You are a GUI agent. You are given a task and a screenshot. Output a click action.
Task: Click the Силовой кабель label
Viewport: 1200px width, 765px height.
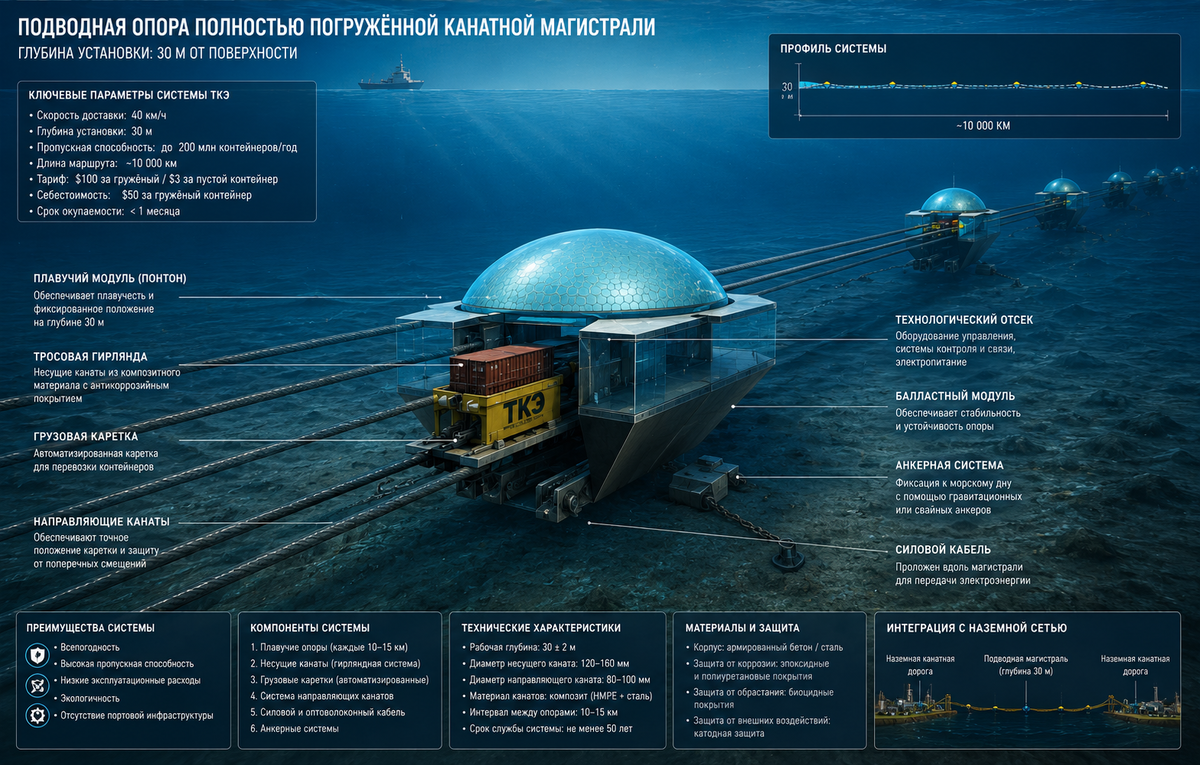point(944,549)
